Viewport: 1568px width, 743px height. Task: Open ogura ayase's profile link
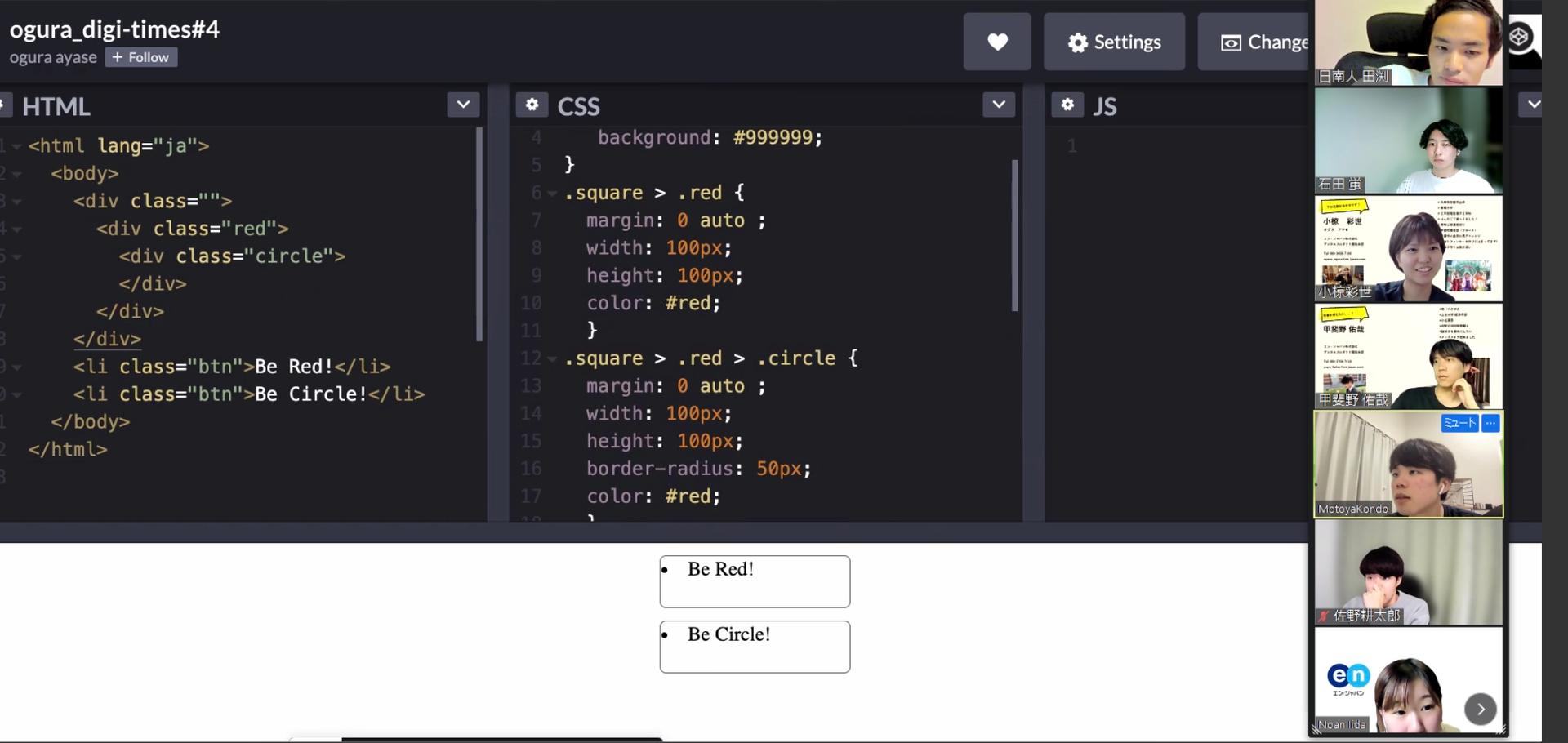(x=53, y=57)
